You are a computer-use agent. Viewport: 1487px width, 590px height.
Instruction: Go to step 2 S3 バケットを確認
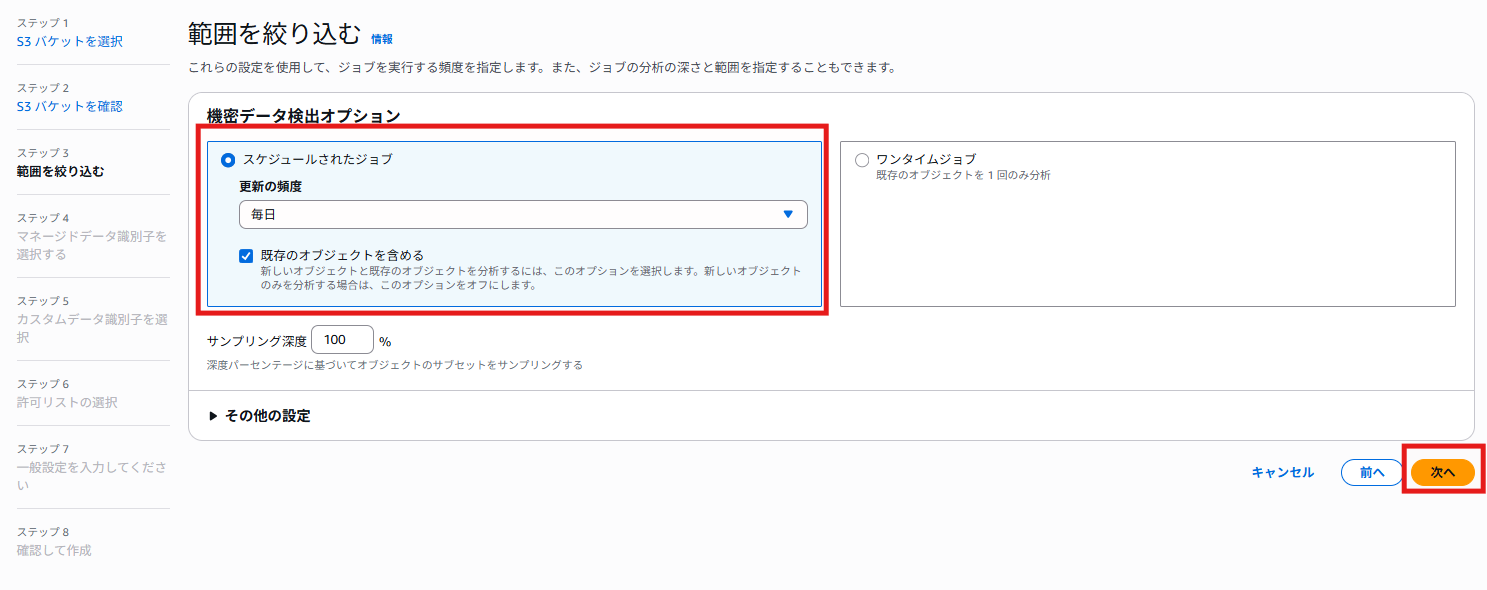click(70, 106)
